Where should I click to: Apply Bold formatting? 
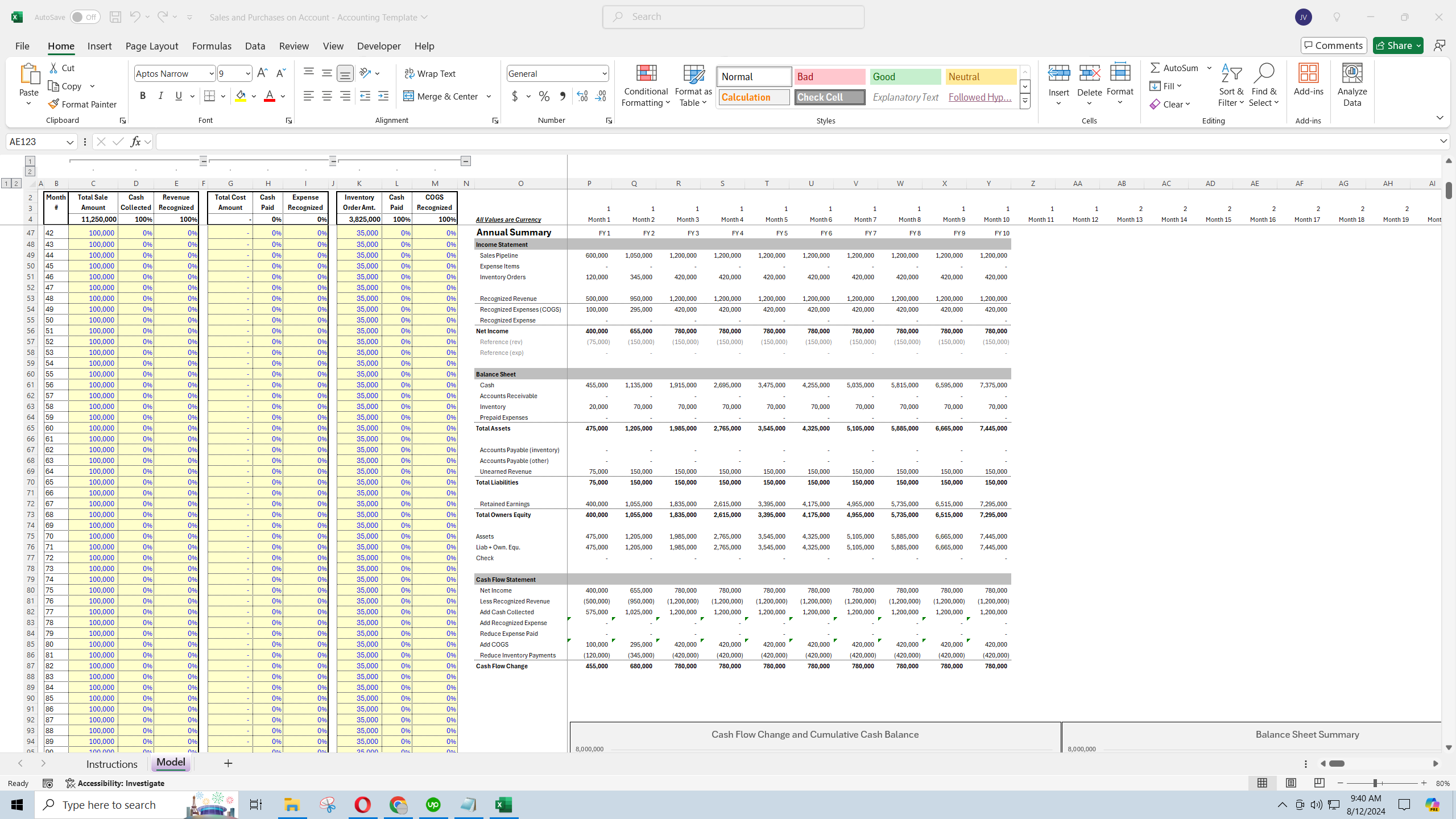[143, 96]
